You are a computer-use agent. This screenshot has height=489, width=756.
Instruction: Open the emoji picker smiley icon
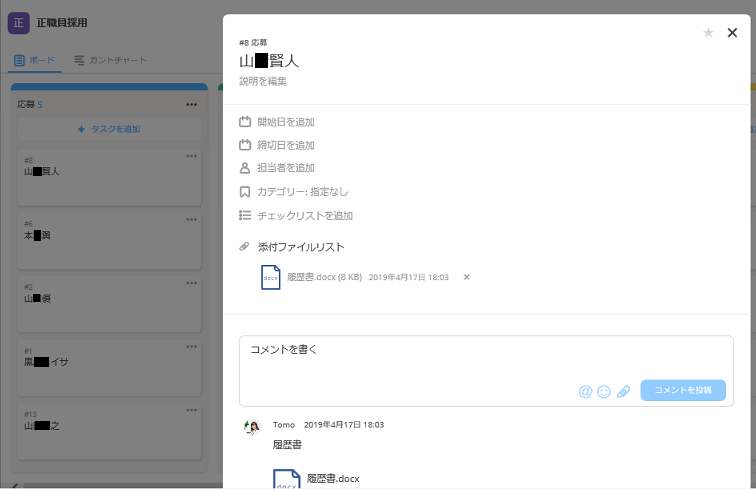[x=604, y=391]
